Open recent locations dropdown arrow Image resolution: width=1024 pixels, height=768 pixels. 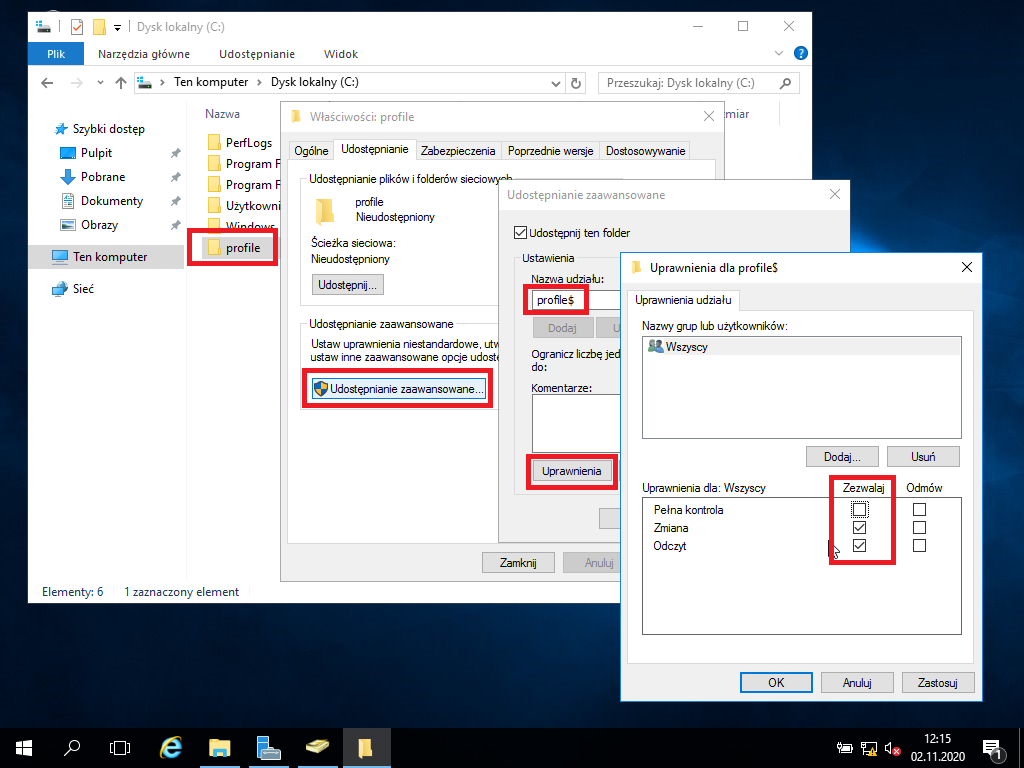(100, 82)
